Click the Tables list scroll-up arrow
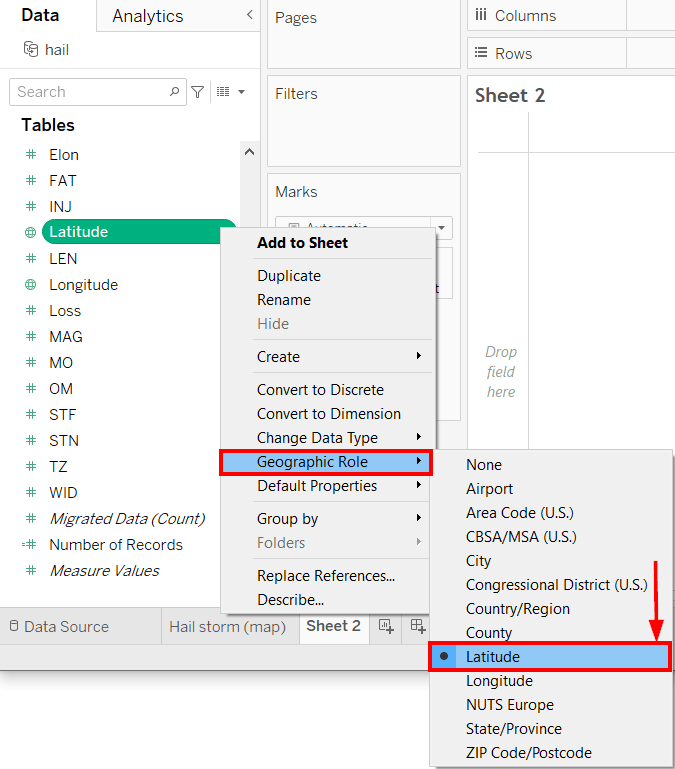Screen dimensions: 675x769 coord(250,152)
